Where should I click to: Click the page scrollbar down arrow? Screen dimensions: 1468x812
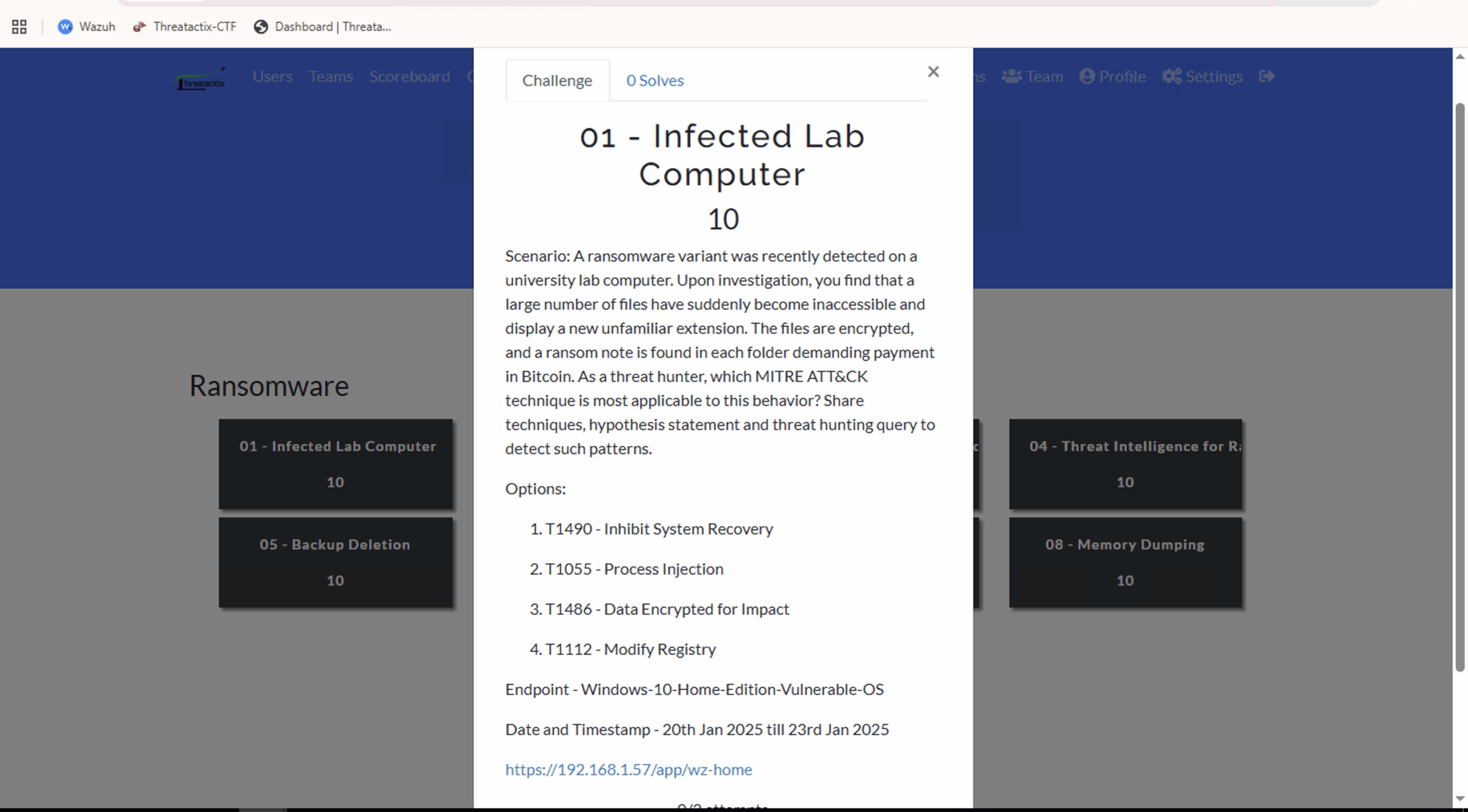point(1460,799)
